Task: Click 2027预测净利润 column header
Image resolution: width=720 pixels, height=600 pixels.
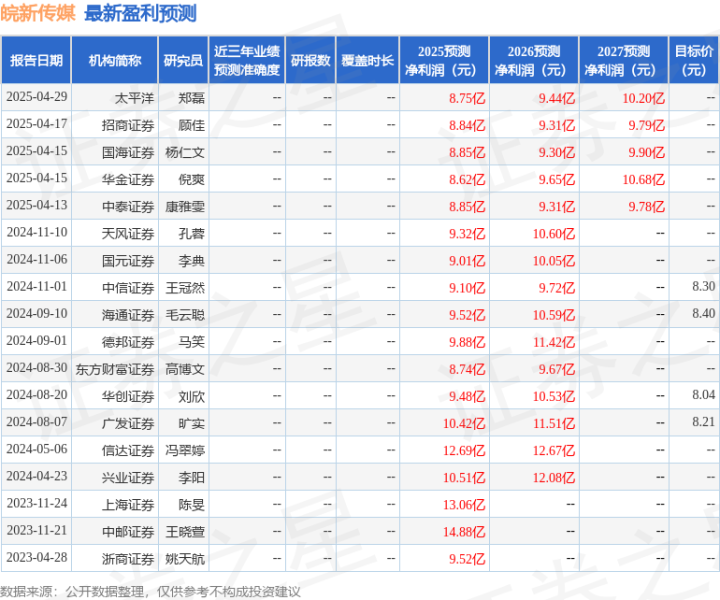Action: click(624, 60)
